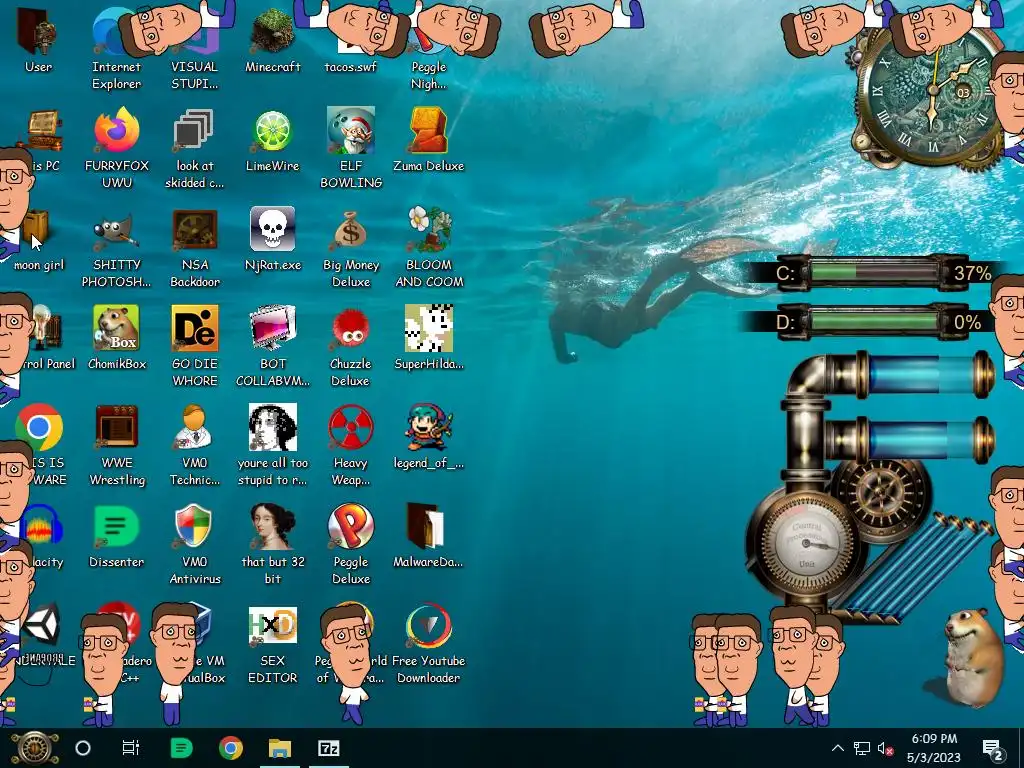This screenshot has height=768, width=1024.
Task: Open the notification center with 2 alerts
Action: 993,749
